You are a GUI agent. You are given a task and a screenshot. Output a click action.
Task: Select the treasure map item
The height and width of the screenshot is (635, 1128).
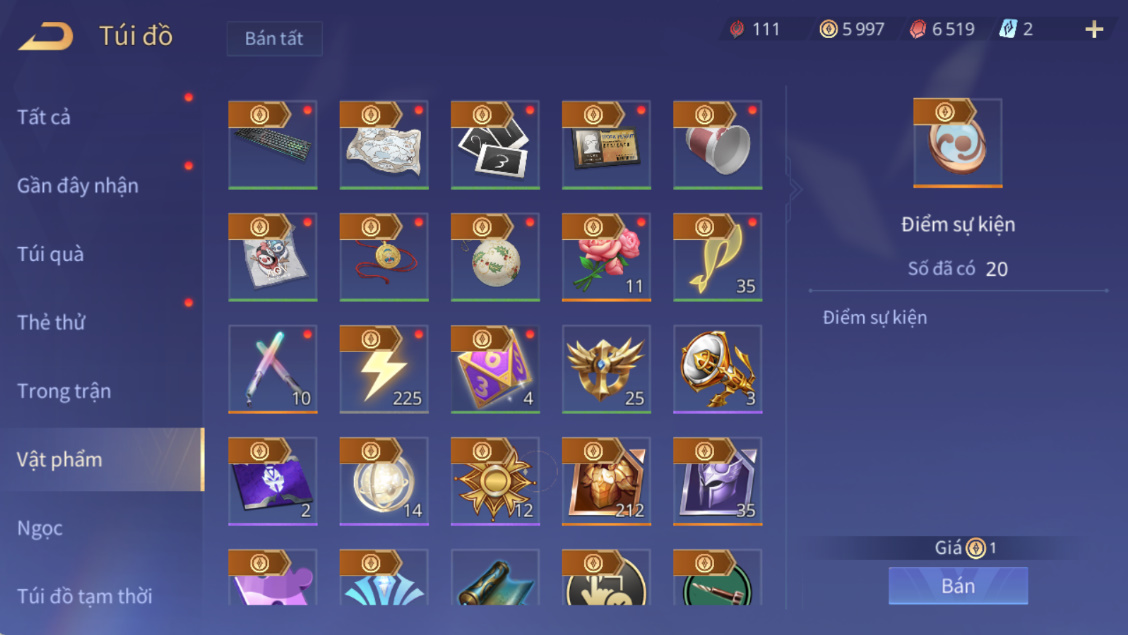point(384,145)
